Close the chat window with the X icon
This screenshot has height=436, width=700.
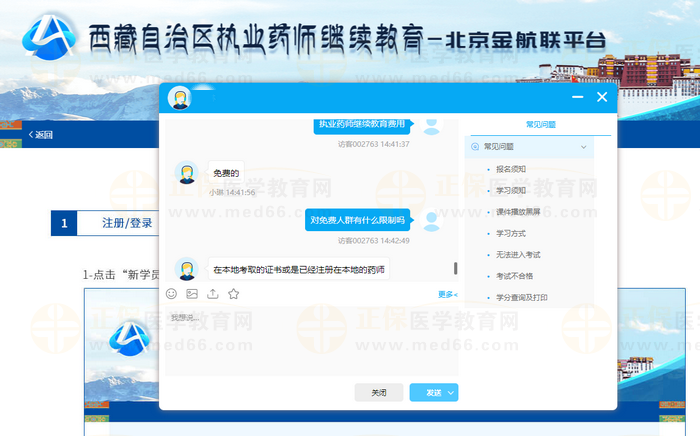tap(602, 97)
